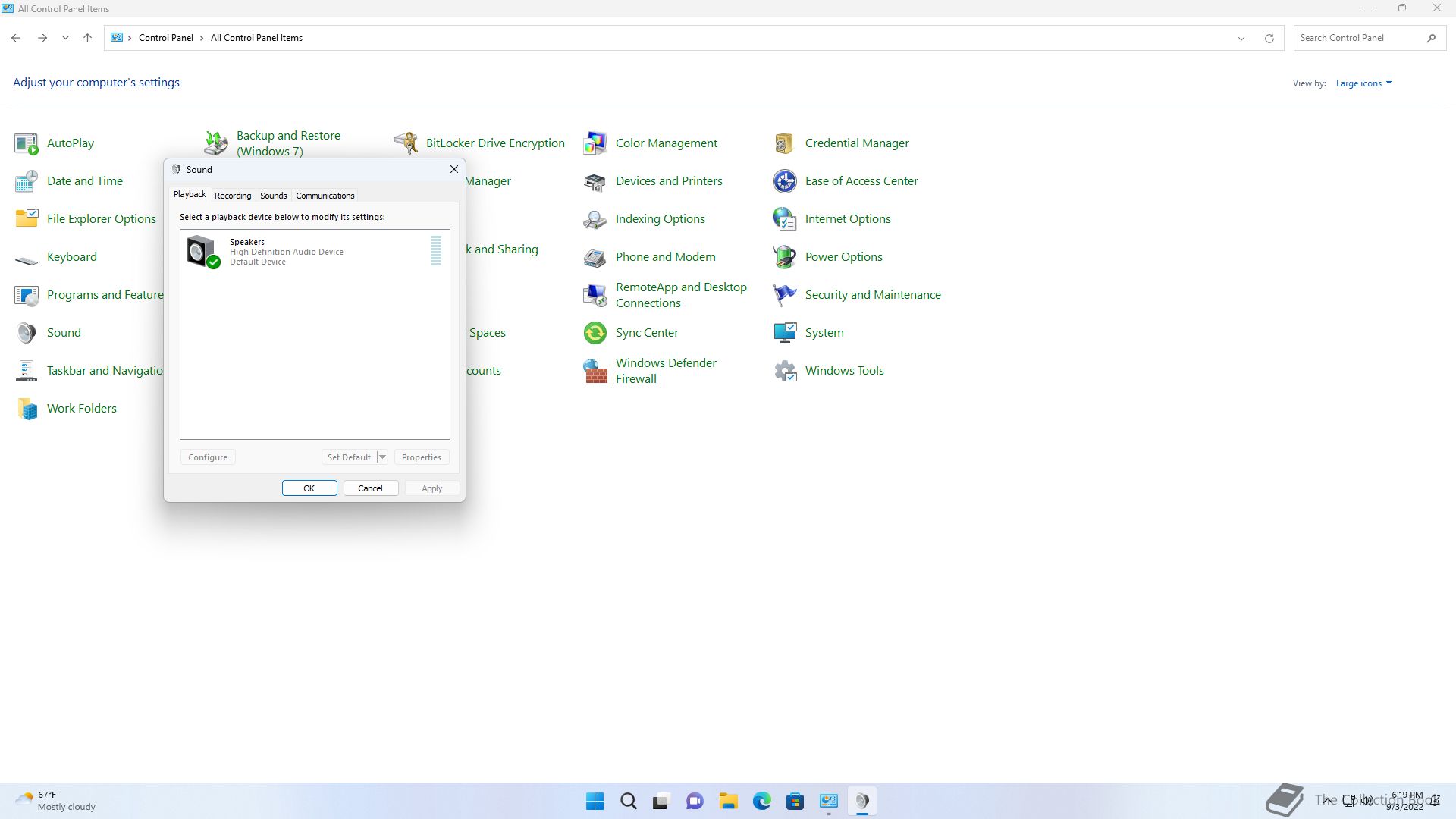This screenshot has height=819, width=1456.
Task: Click the Apply button in Sound dialog
Action: point(432,488)
